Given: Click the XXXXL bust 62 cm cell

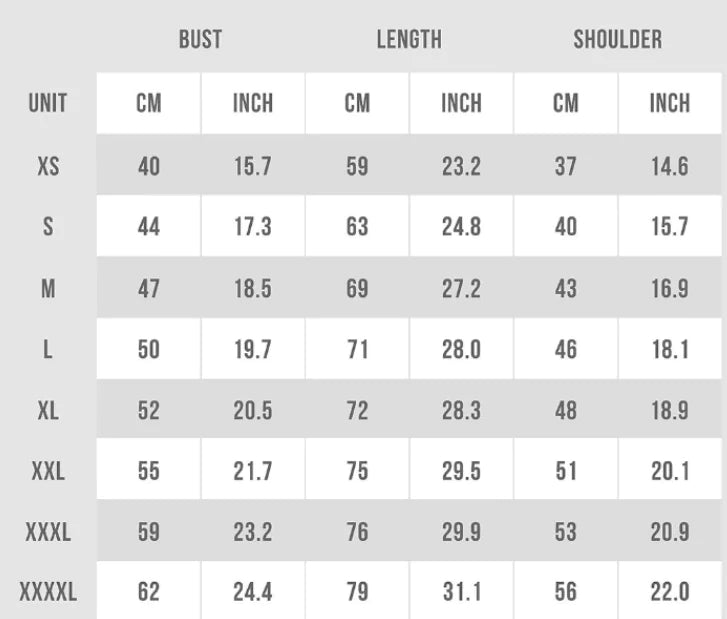Looking at the screenshot, I should [148, 592].
